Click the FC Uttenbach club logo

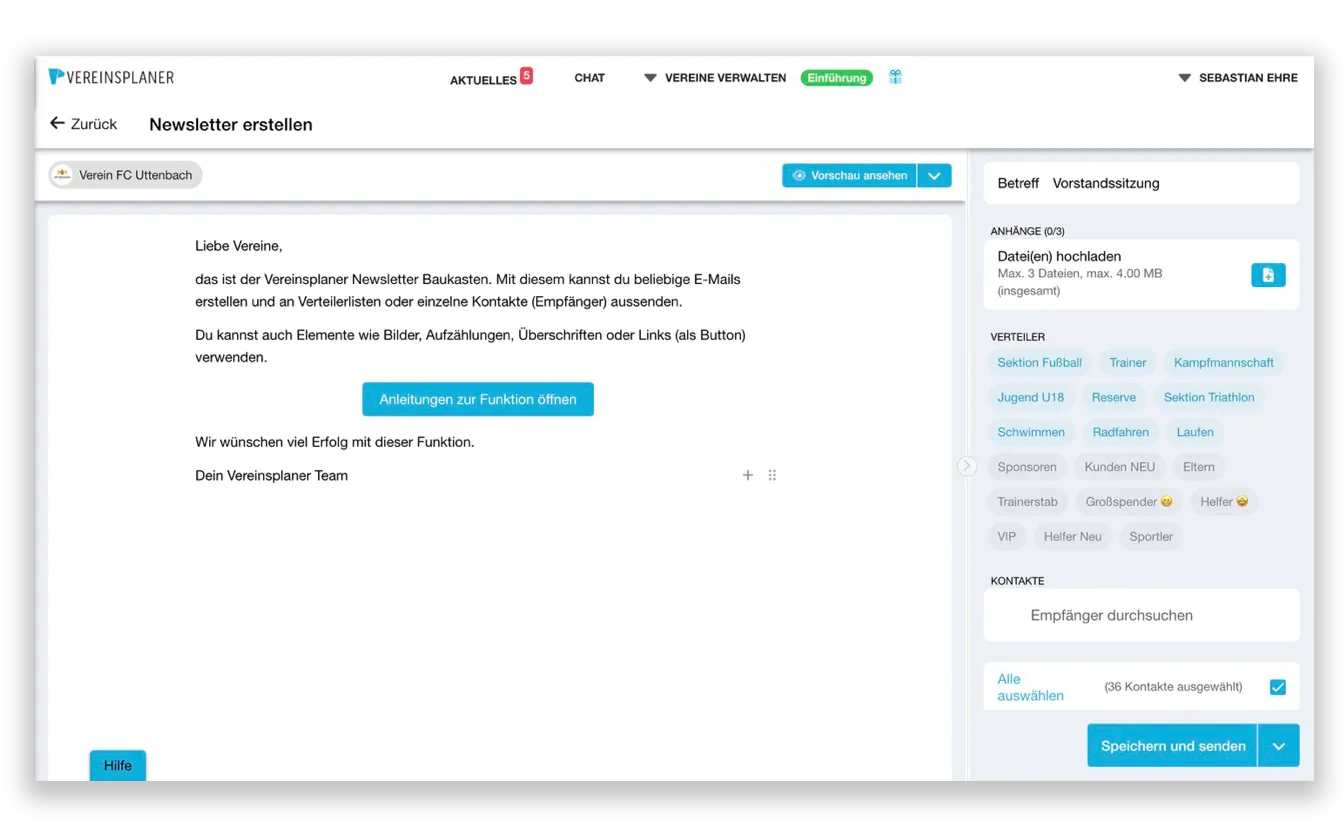[x=63, y=175]
